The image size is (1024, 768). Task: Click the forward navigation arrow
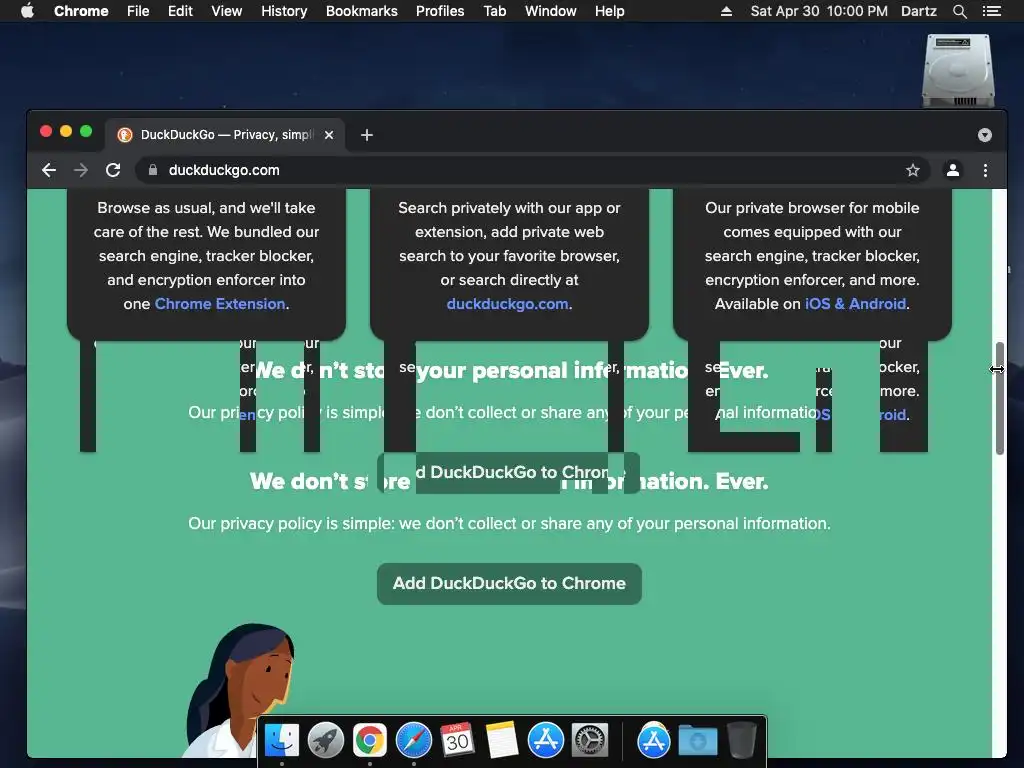pyautogui.click(x=81, y=170)
